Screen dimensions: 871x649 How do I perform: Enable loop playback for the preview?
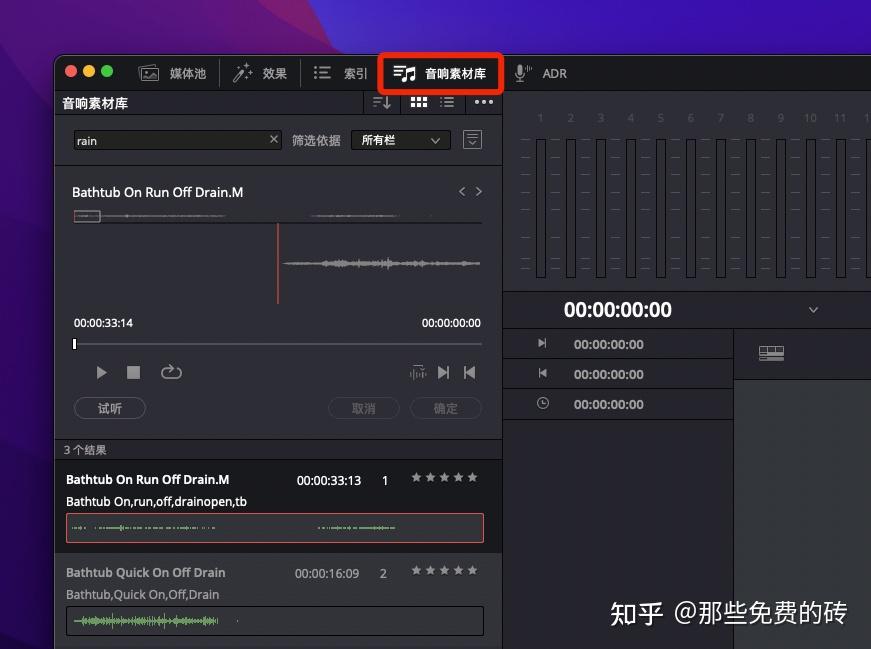click(171, 372)
